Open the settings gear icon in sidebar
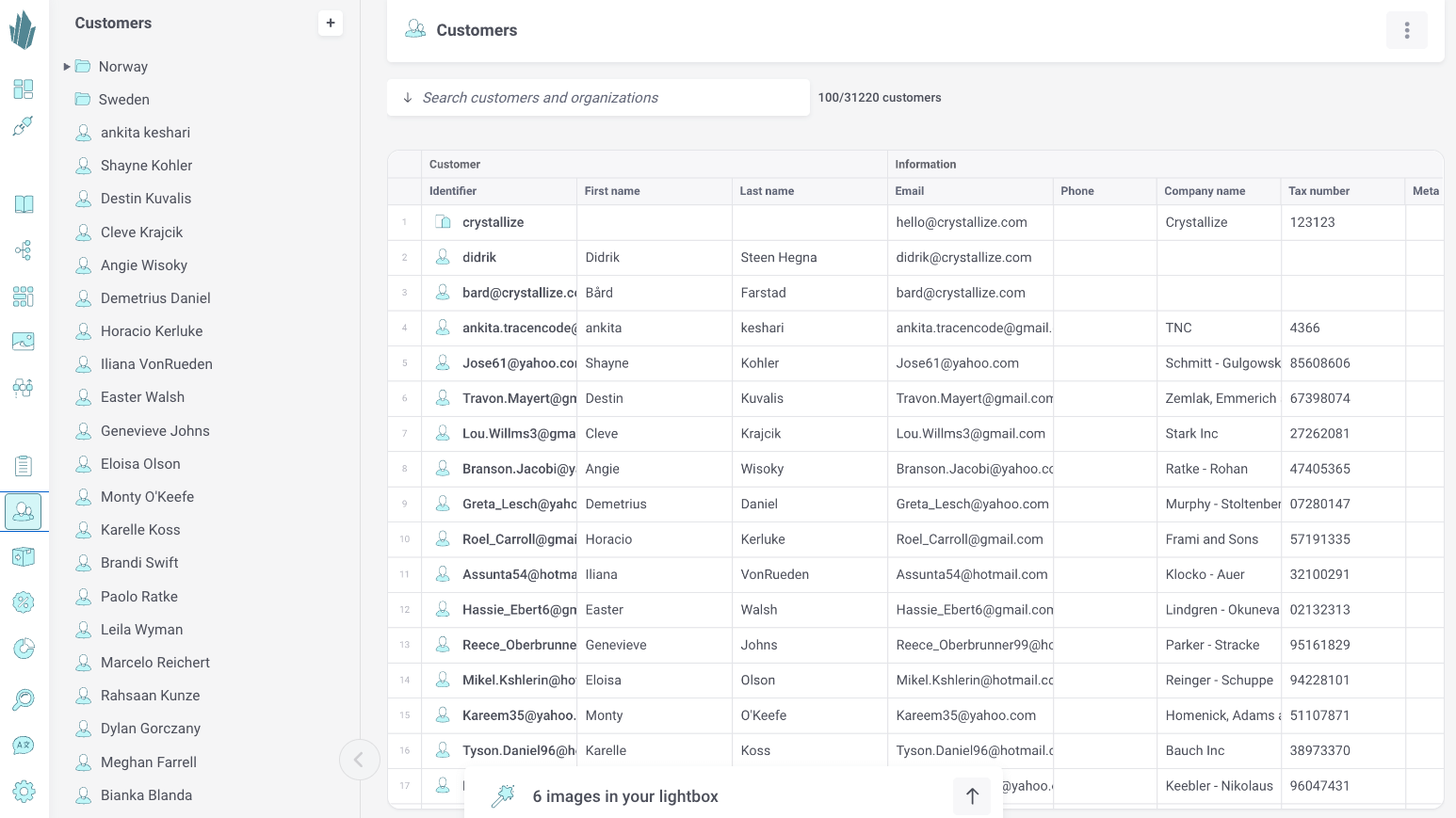 (x=24, y=792)
